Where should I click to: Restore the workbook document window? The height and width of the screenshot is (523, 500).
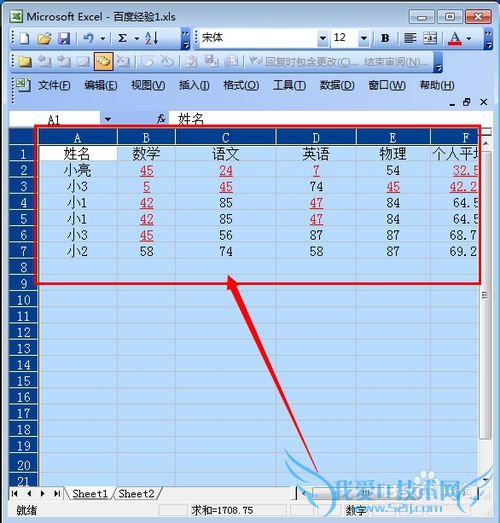click(x=467, y=102)
